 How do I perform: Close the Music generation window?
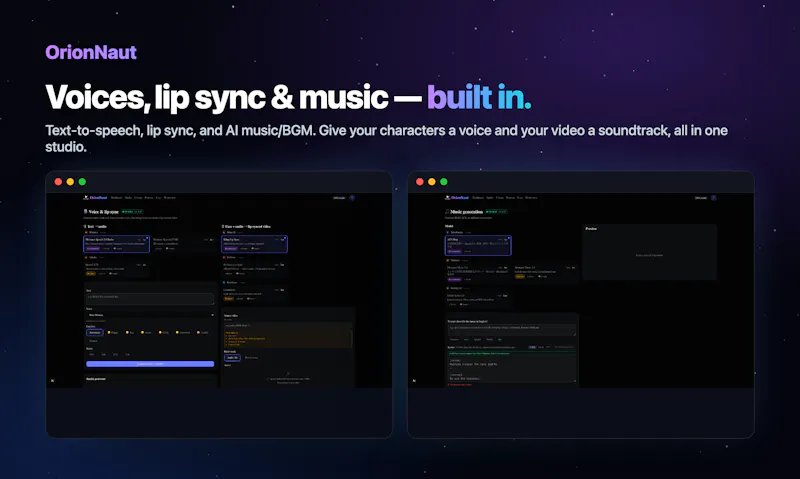click(420, 182)
